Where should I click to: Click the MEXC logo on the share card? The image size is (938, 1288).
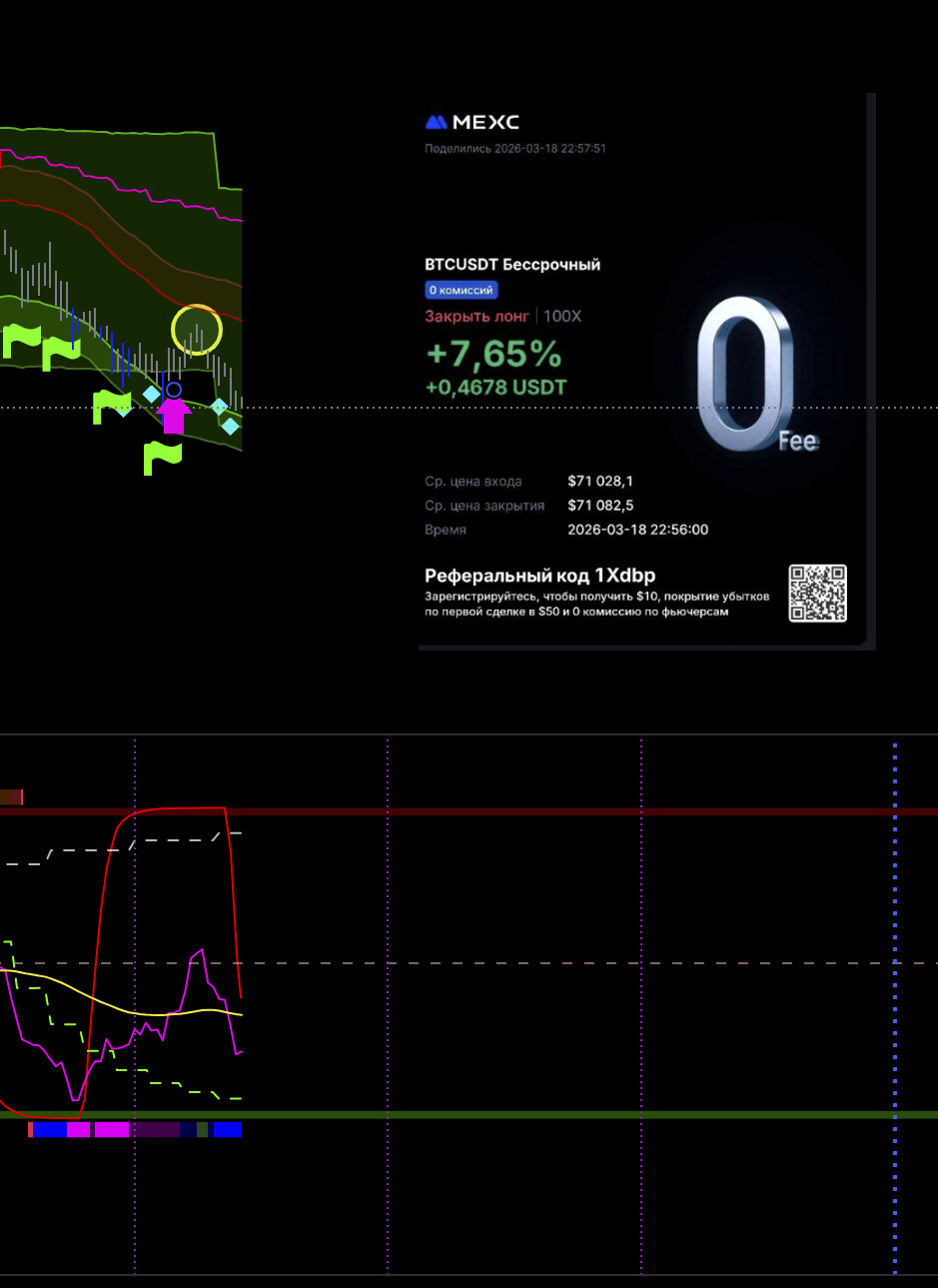point(471,122)
